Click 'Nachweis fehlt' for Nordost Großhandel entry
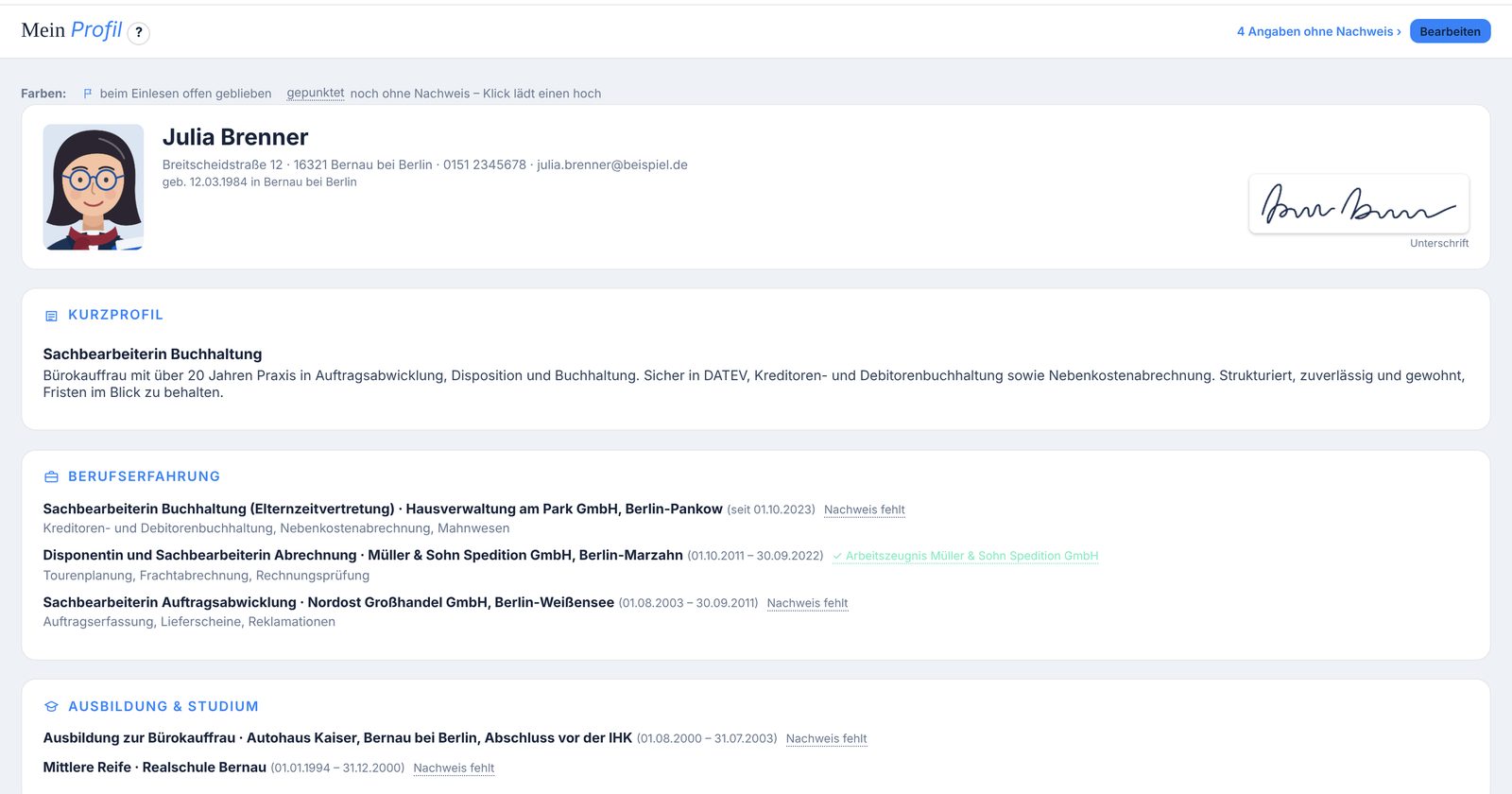The height and width of the screenshot is (794, 1512). click(807, 603)
